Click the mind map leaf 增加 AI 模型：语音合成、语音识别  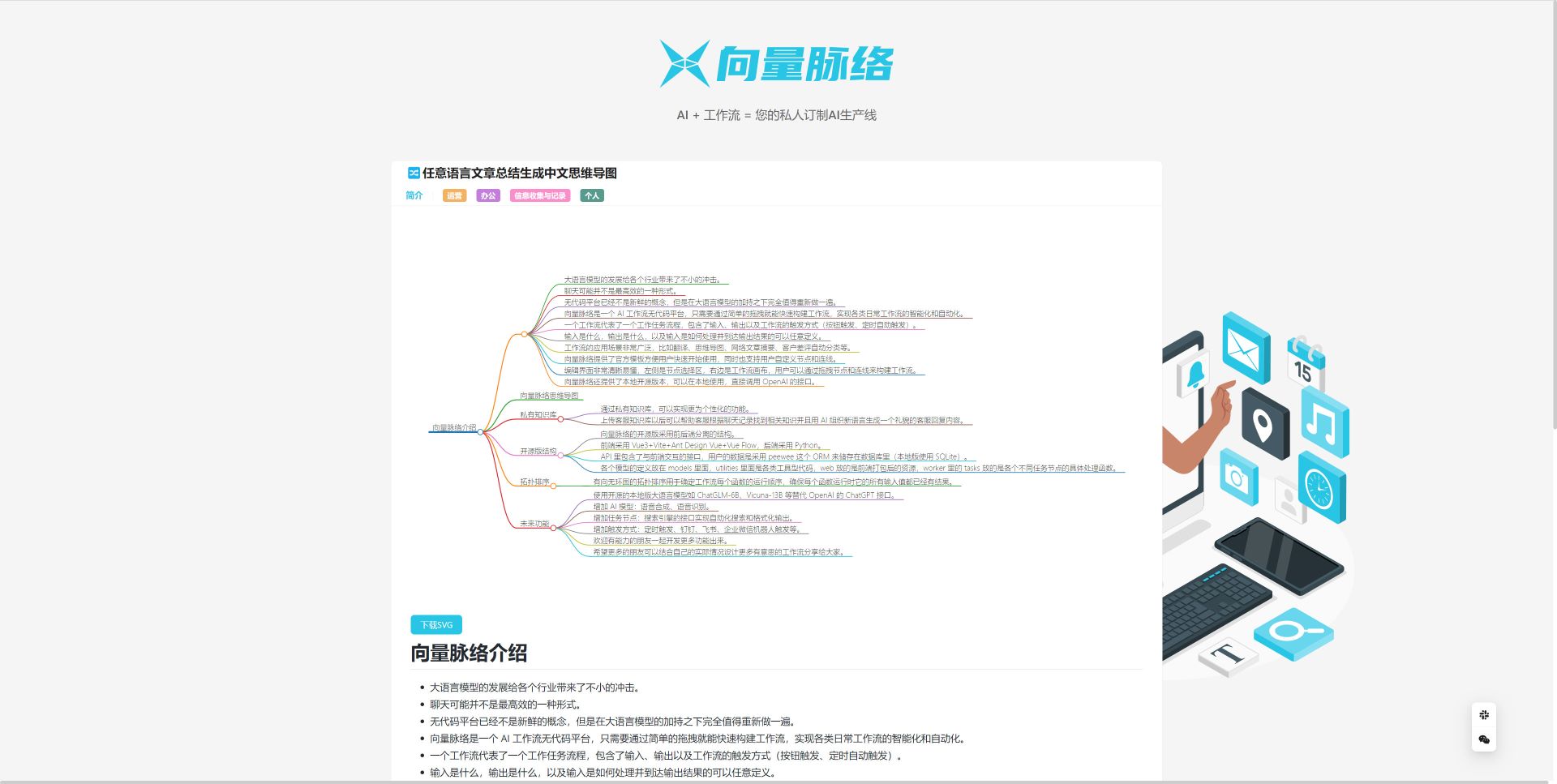coord(652,507)
